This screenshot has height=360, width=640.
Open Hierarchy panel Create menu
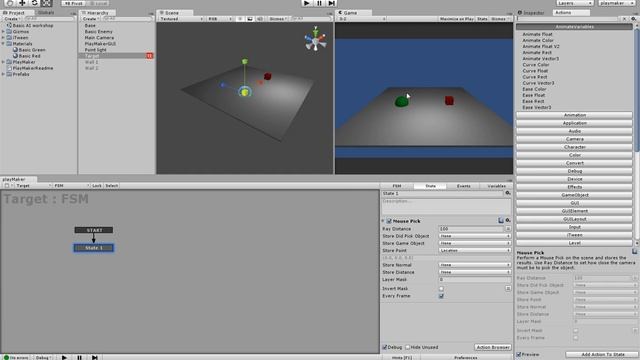click(x=90, y=19)
